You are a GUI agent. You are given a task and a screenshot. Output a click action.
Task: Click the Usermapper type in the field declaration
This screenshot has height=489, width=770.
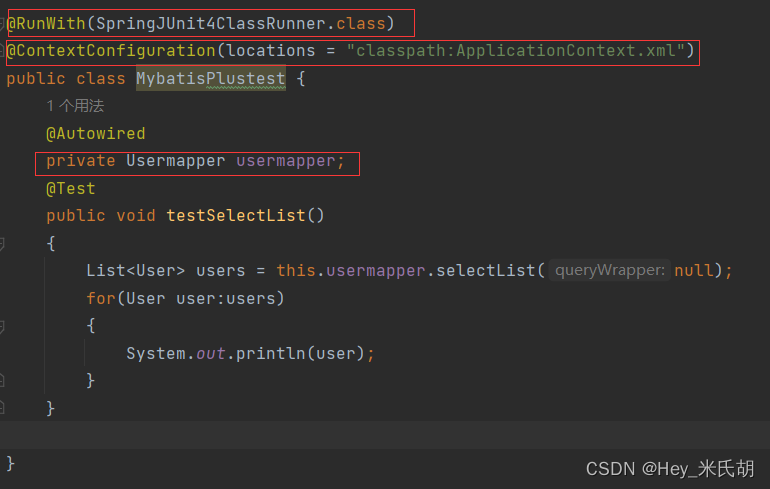click(175, 161)
